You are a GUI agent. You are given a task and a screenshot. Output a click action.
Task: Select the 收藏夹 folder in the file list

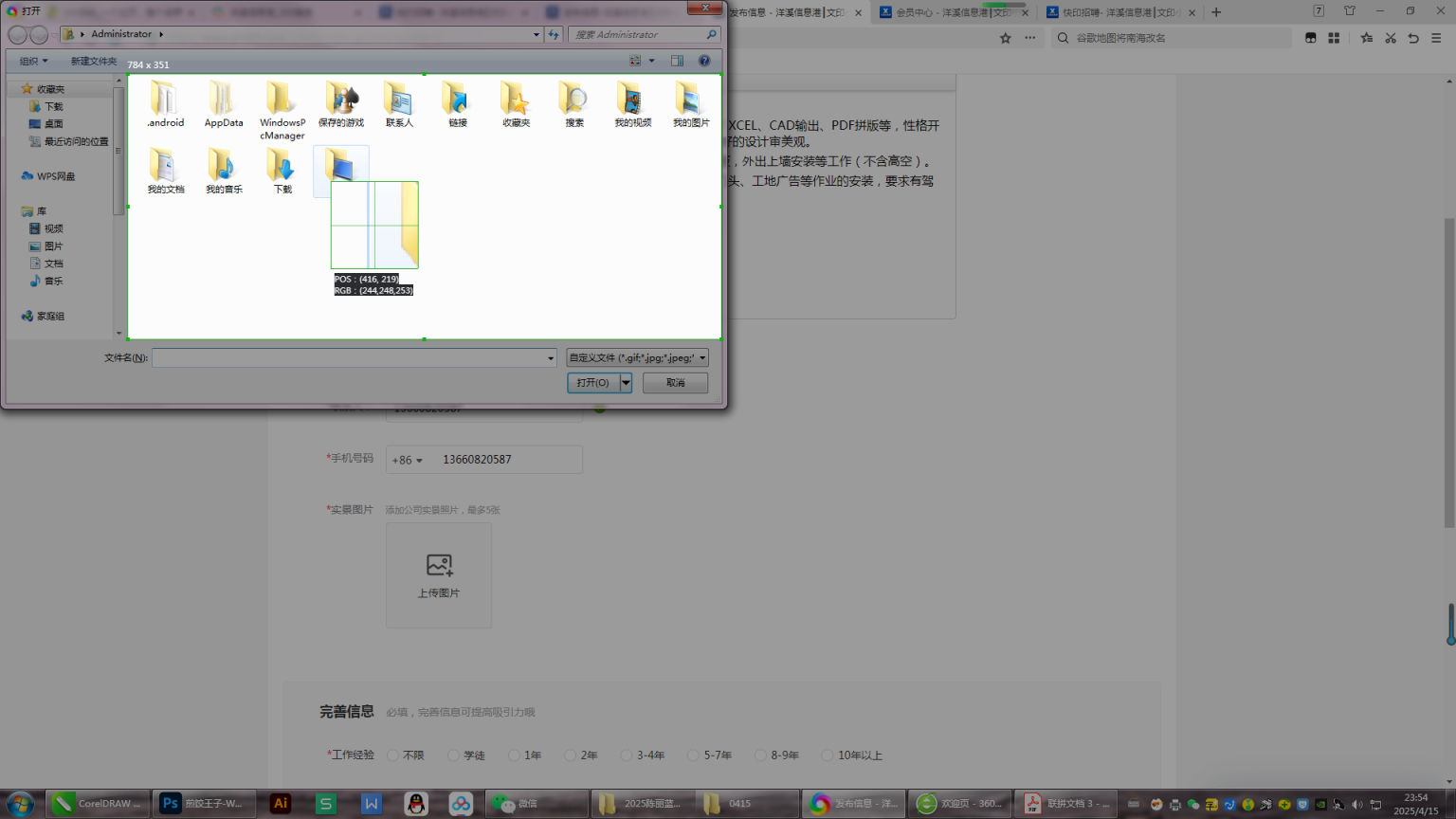click(517, 104)
